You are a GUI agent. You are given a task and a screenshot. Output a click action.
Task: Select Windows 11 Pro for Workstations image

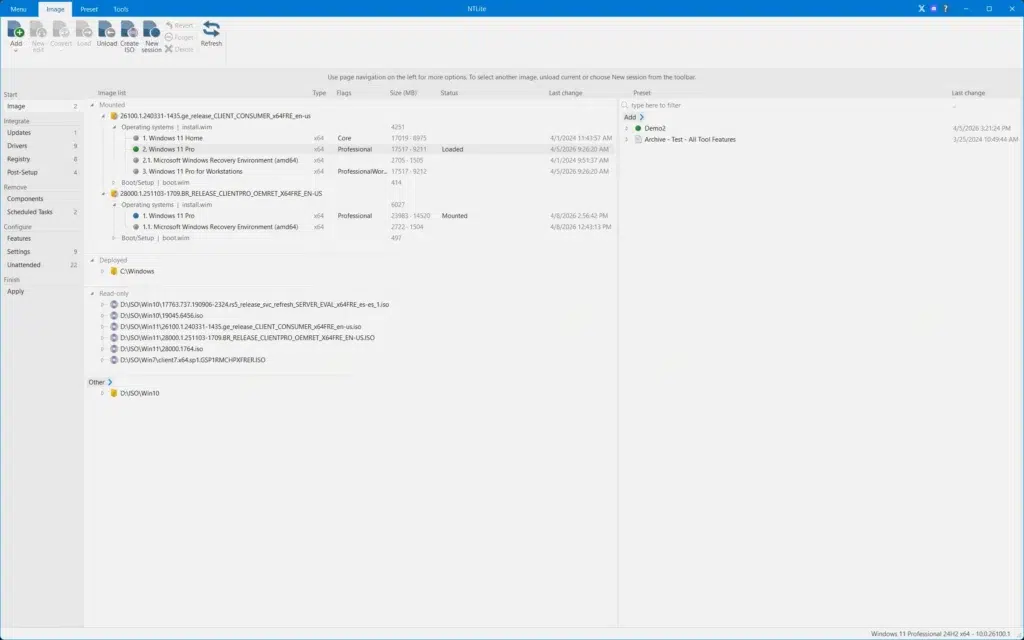click(x=192, y=171)
